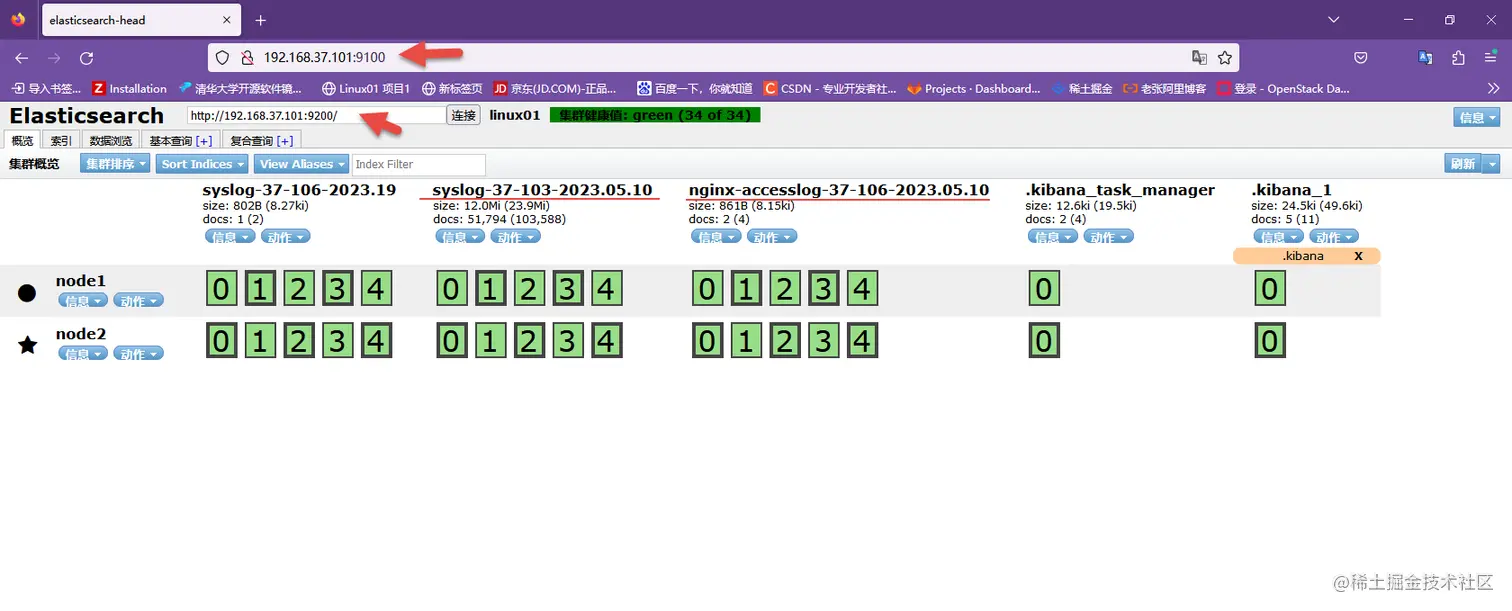
Task: Switch to the 复合查询 tab
Action: [x=251, y=141]
